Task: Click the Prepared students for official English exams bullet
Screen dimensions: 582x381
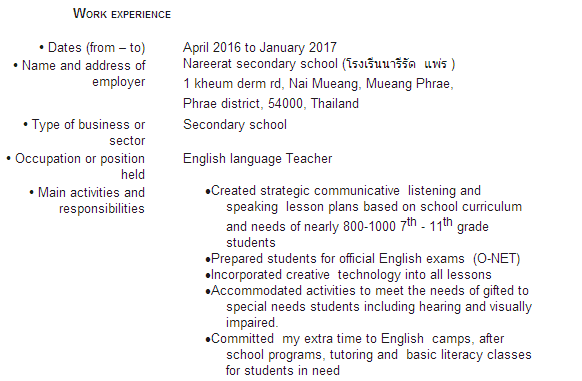Action: 363,259
